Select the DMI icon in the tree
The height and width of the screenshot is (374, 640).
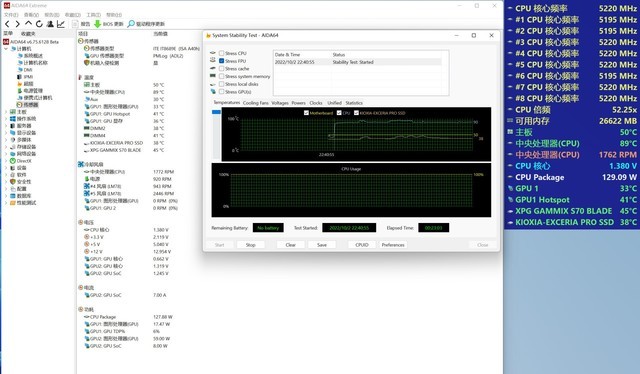click(20, 69)
